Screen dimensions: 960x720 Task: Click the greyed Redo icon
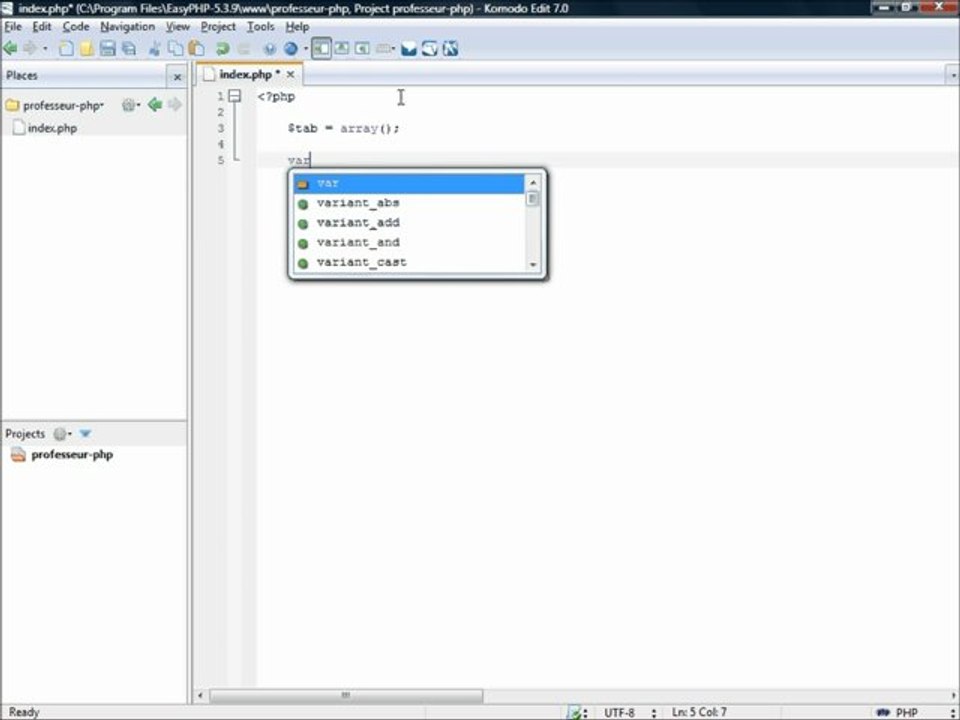[x=243, y=48]
